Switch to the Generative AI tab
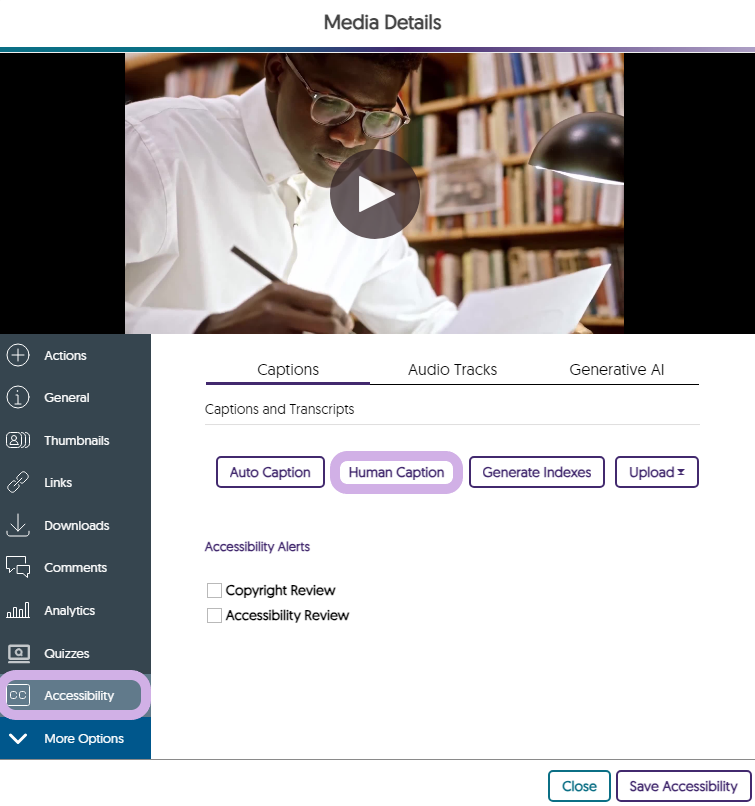 tap(616, 370)
